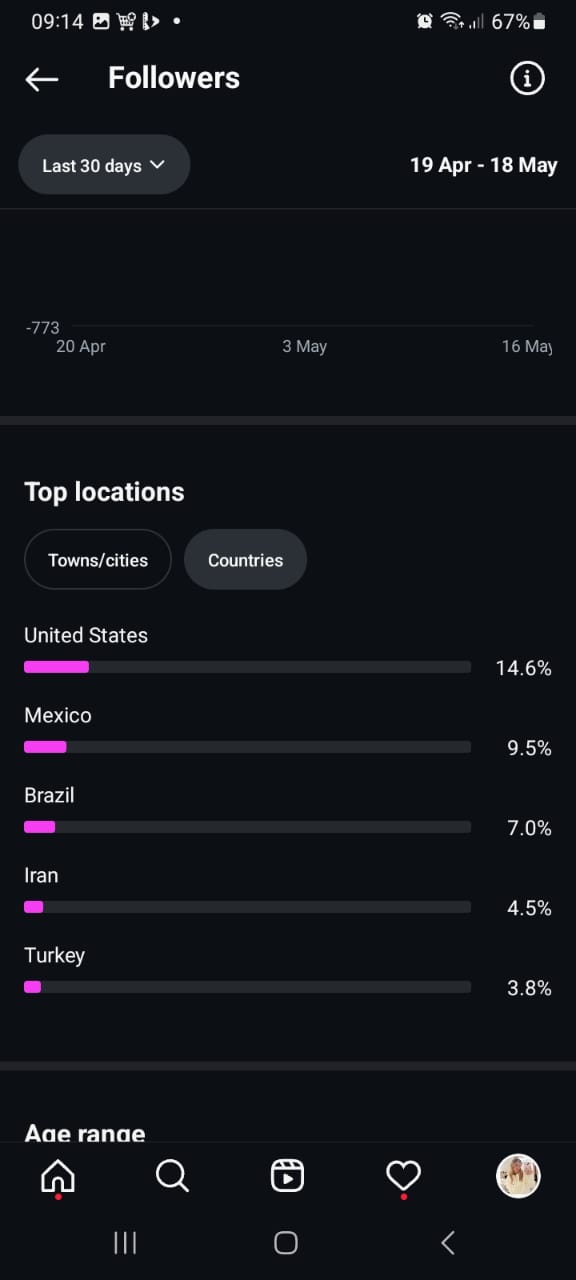Expand the Last 30 days dropdown
This screenshot has width=576, height=1280.
click(x=104, y=165)
